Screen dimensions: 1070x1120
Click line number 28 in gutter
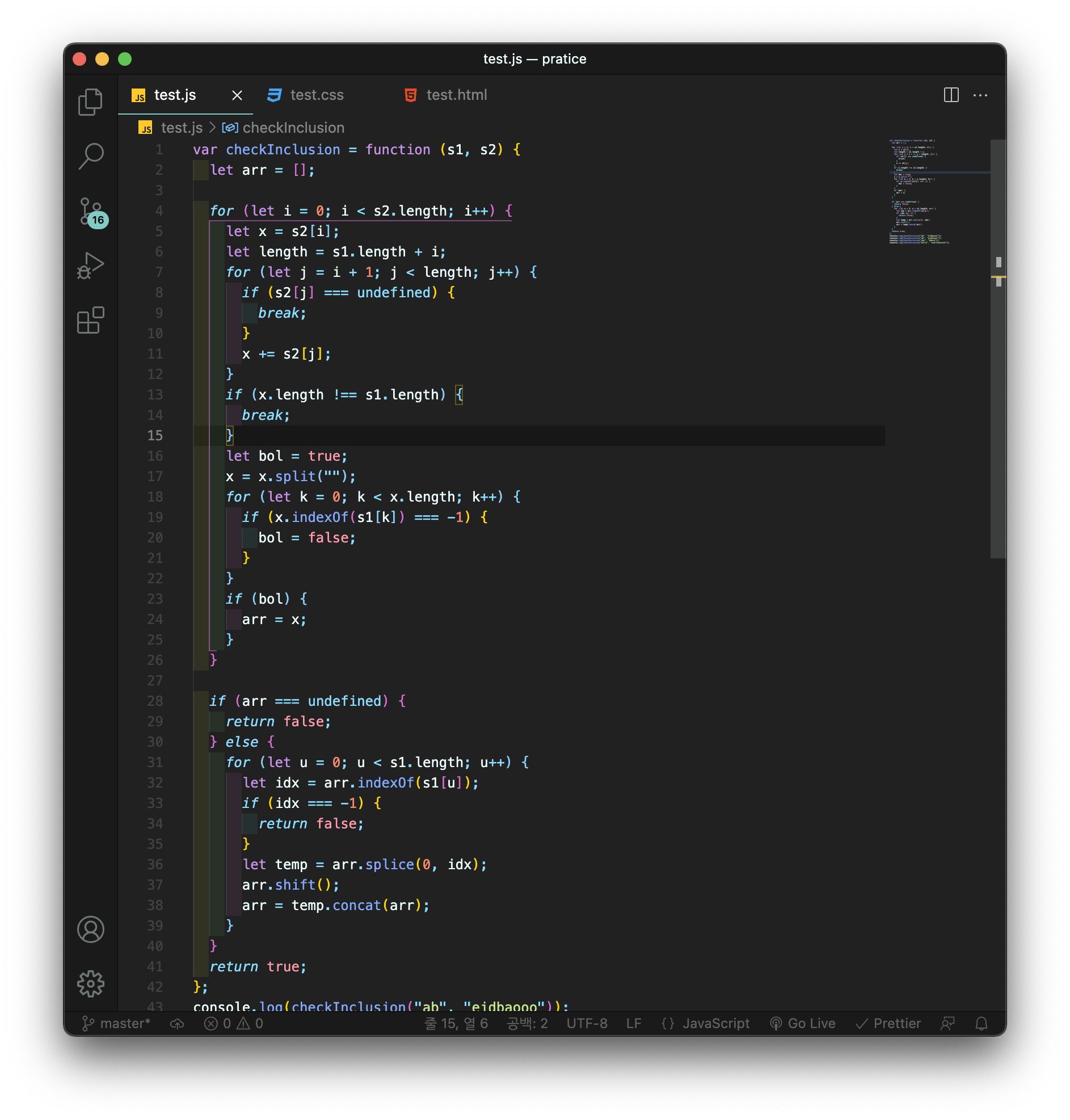click(x=155, y=700)
